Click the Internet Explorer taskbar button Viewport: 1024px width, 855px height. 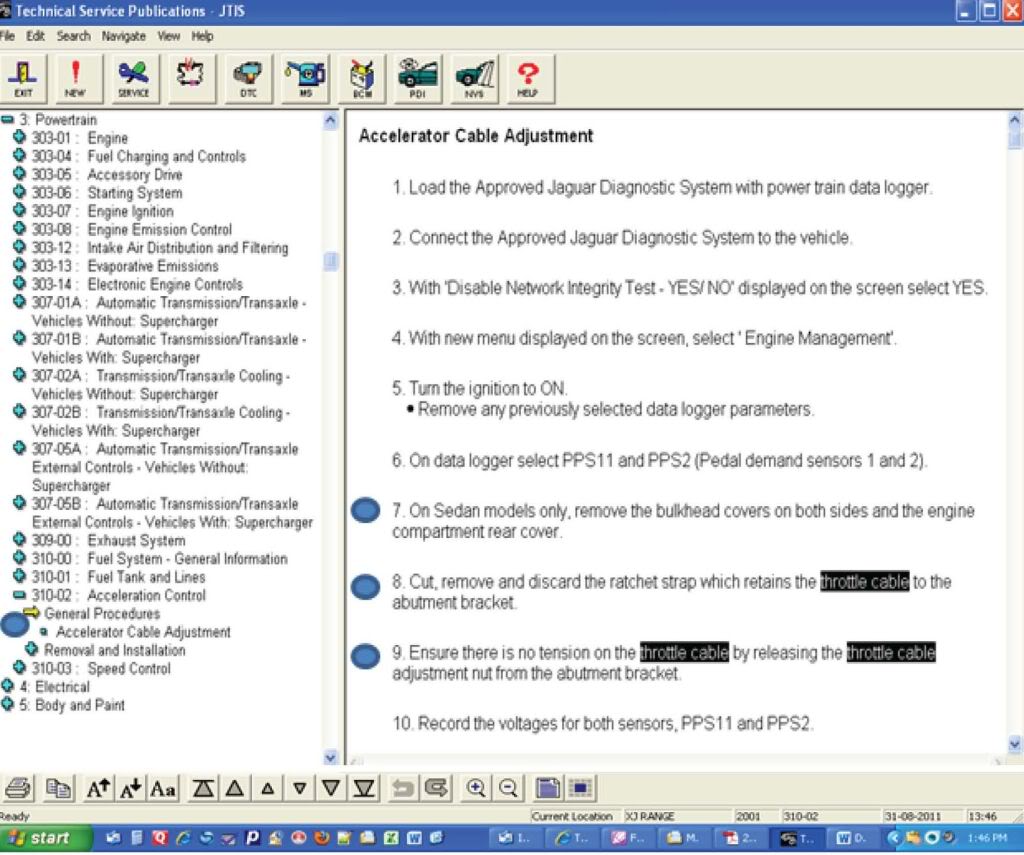click(x=572, y=838)
